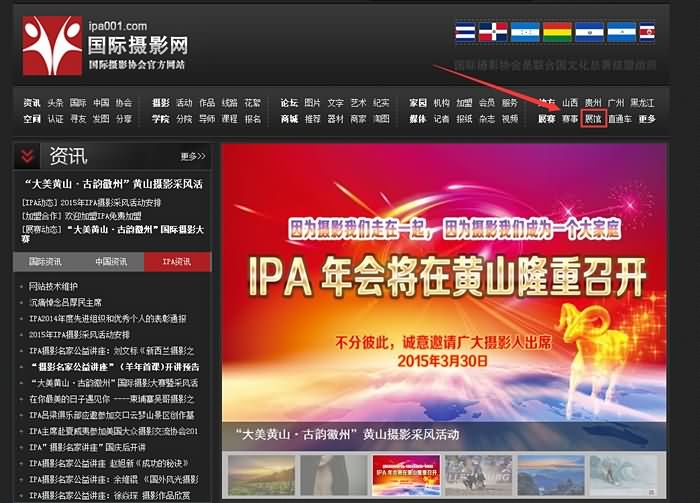Screen dimensions: 700x503
Task: Open [IPA动态] 2015年IPA摄影采风活动安排
Action: [92, 203]
